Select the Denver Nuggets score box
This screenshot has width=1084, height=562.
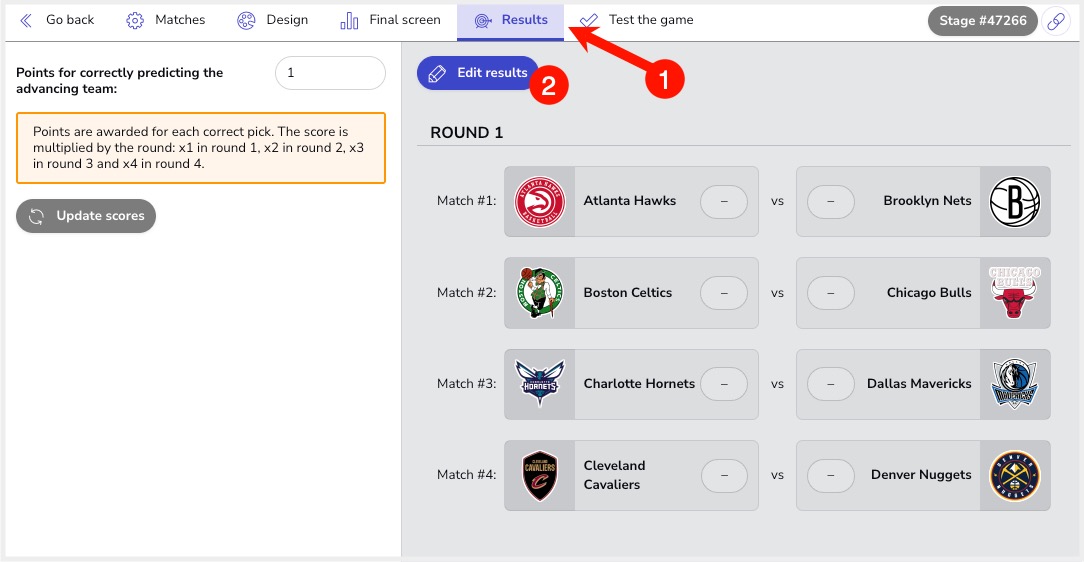coord(831,476)
